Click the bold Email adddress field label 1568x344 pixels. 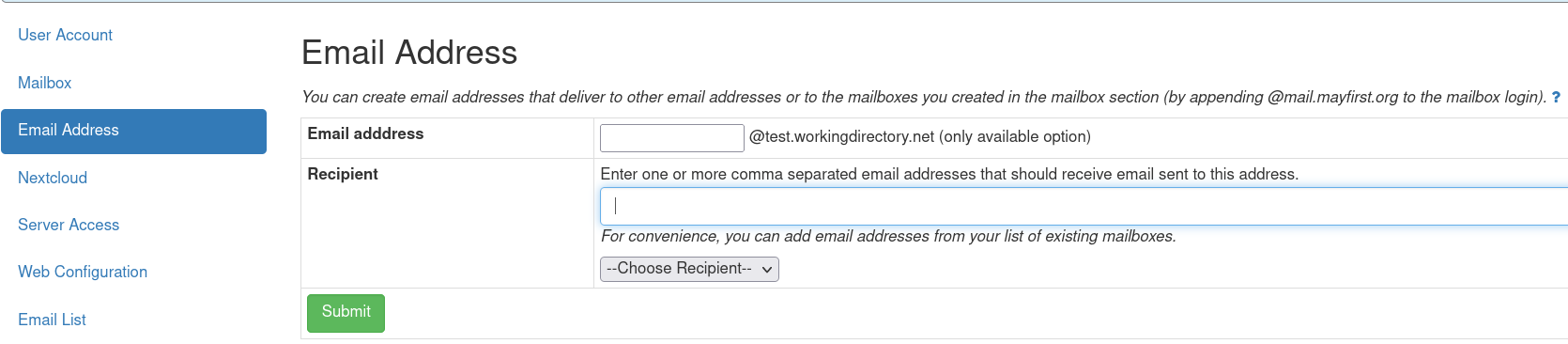coord(365,133)
